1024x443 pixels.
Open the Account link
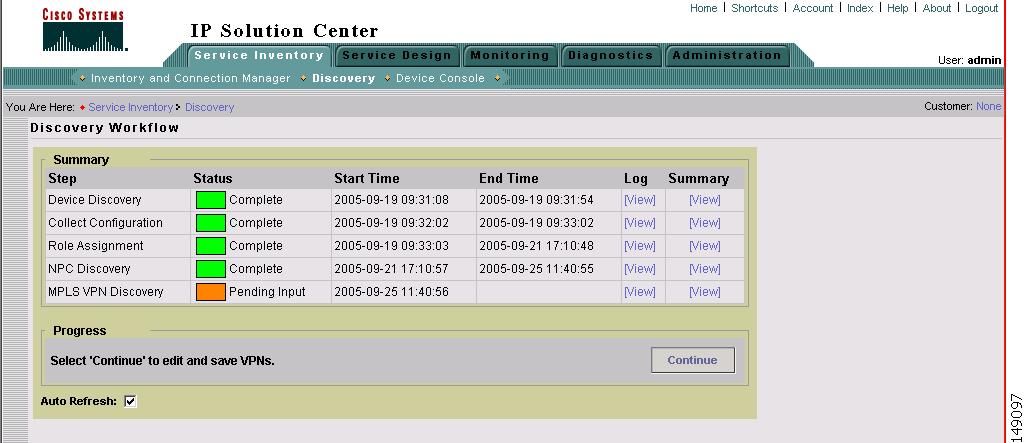click(x=812, y=8)
